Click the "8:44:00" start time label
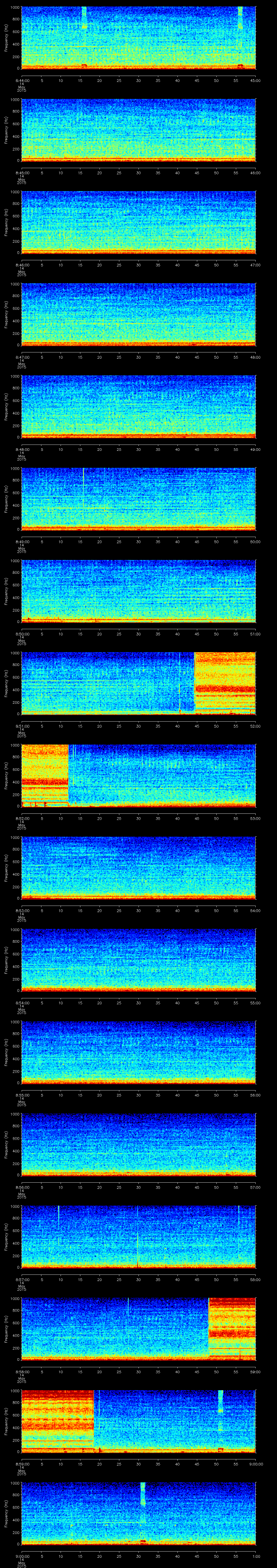The image size is (277, 1568). (22, 80)
